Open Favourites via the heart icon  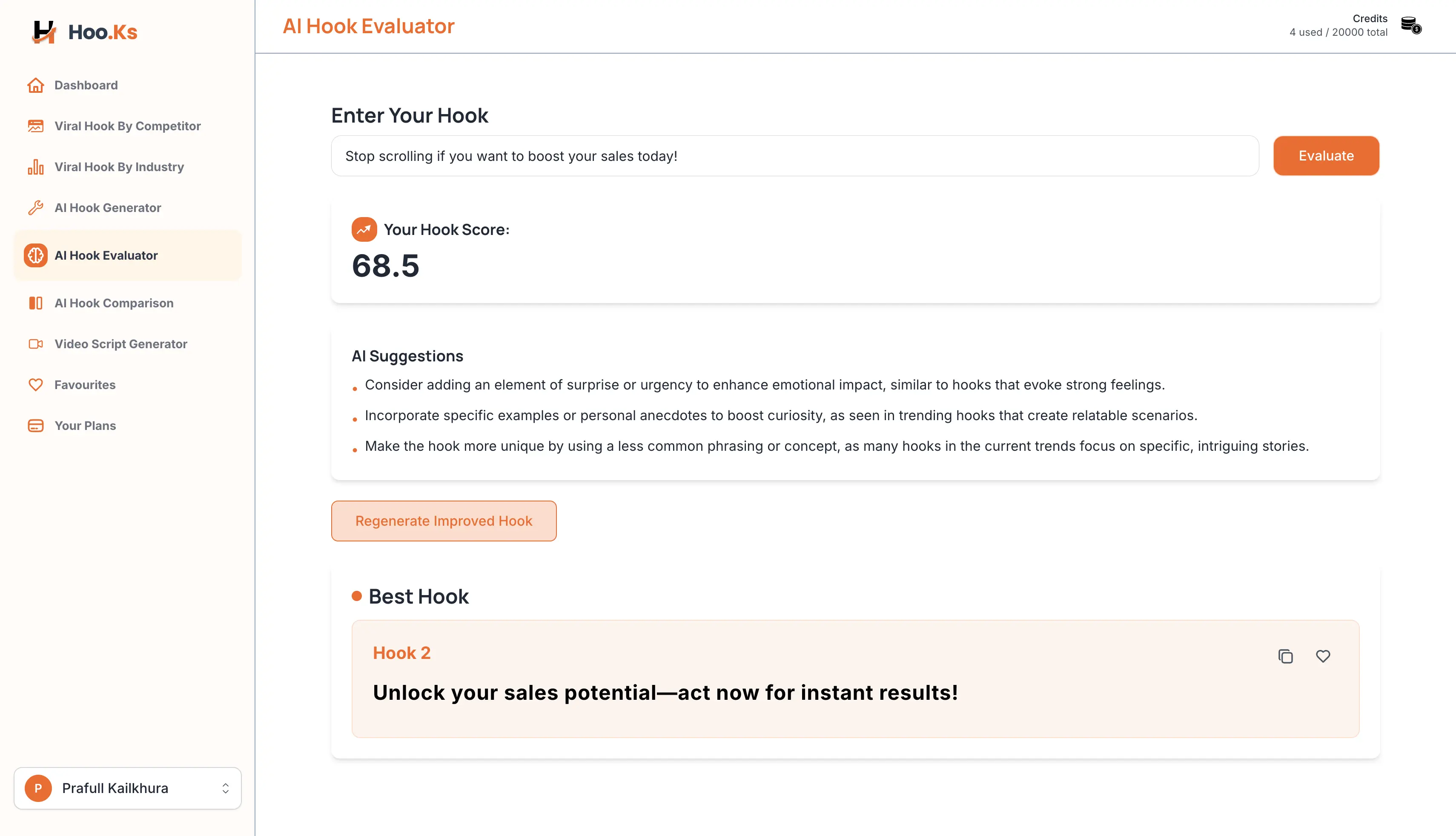point(36,385)
